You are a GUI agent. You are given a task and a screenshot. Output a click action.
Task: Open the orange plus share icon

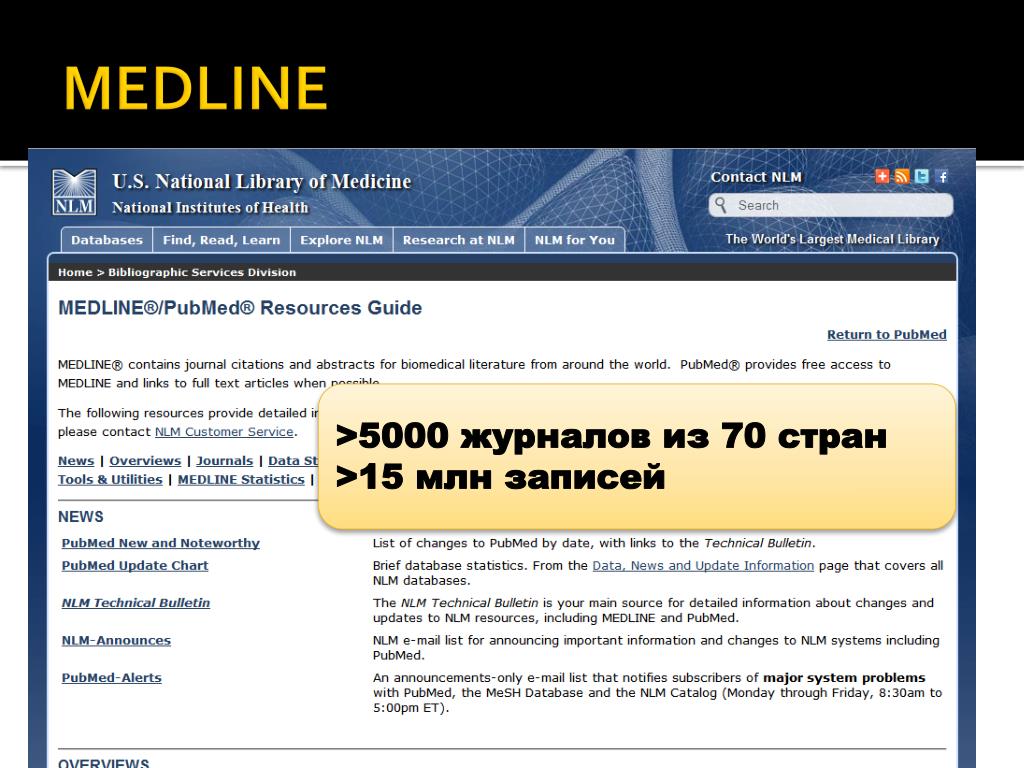pyautogui.click(x=882, y=176)
